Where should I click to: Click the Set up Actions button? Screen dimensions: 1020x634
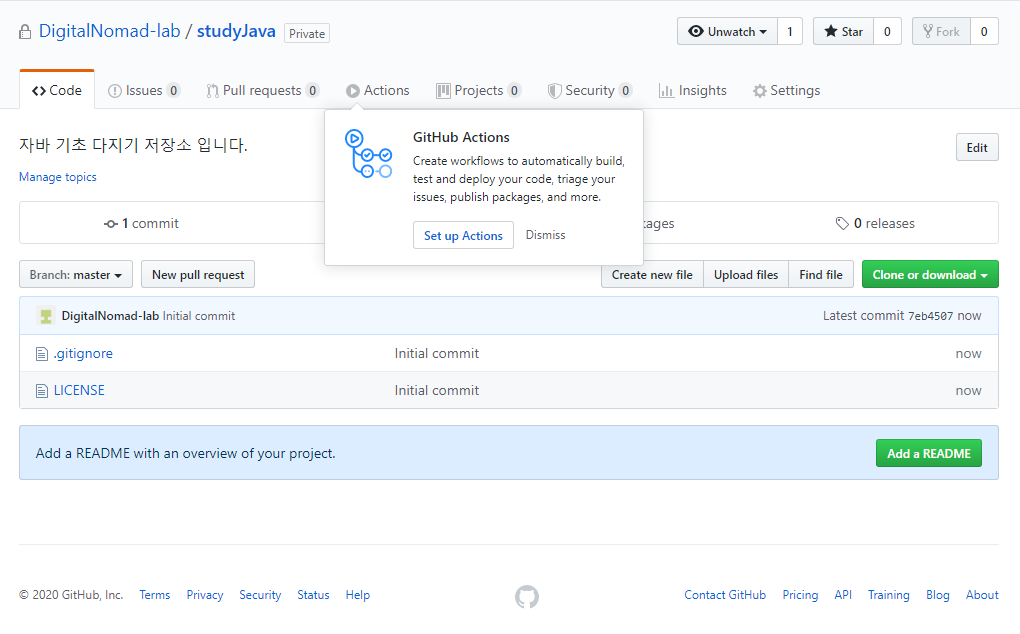click(x=463, y=236)
